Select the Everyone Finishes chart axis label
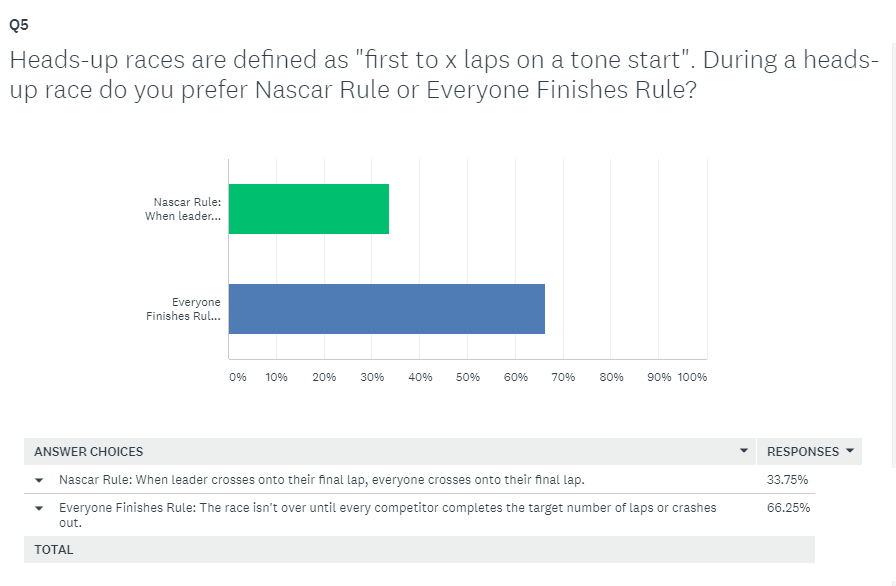Screen dimensions: 896x586 coord(183,309)
